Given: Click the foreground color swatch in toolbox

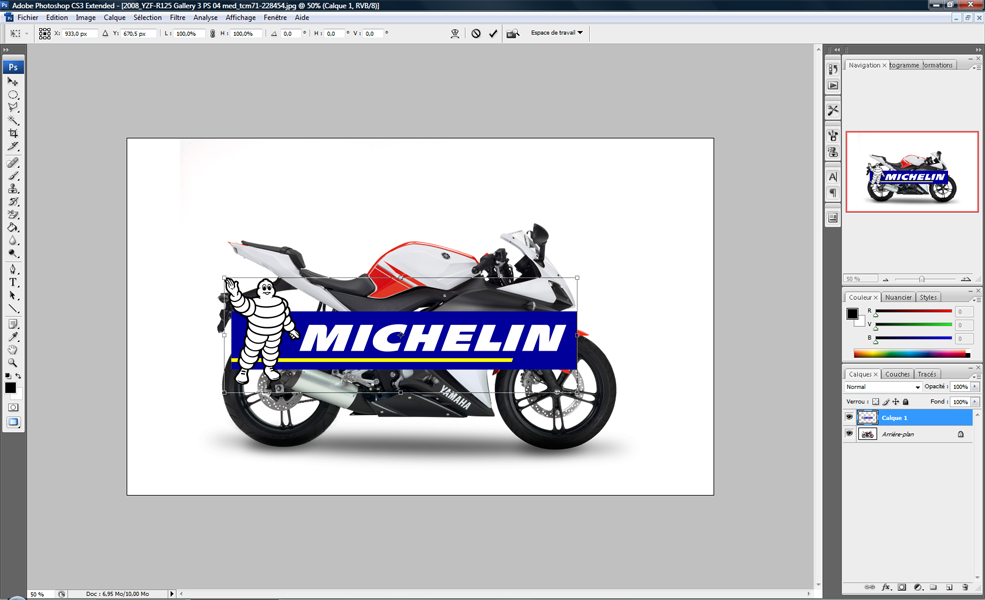Looking at the screenshot, I should tap(10, 388).
